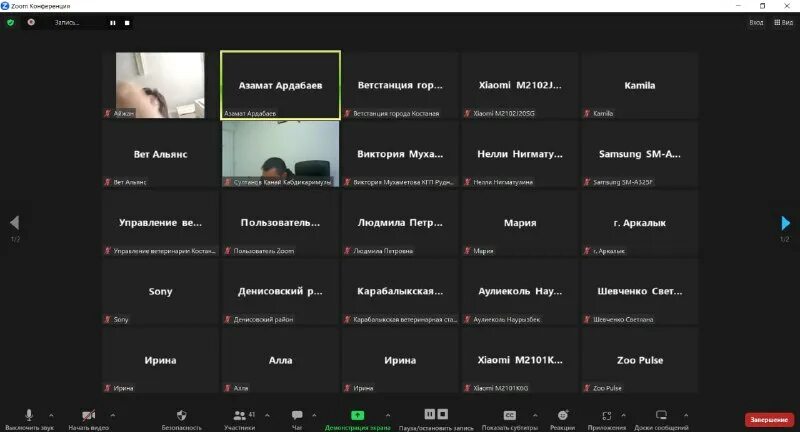
Task: Select the Пользователь Zoom tile
Action: pyautogui.click(x=280, y=223)
